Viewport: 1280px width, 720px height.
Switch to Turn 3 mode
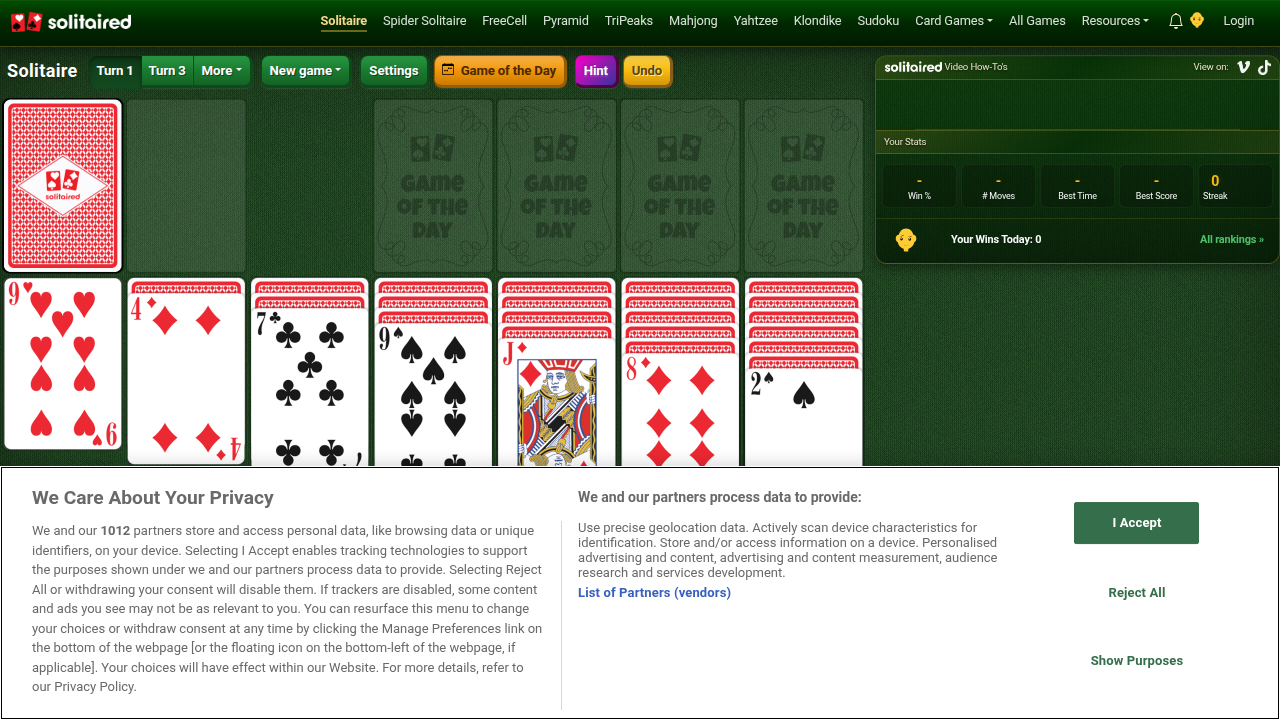pyautogui.click(x=167, y=71)
